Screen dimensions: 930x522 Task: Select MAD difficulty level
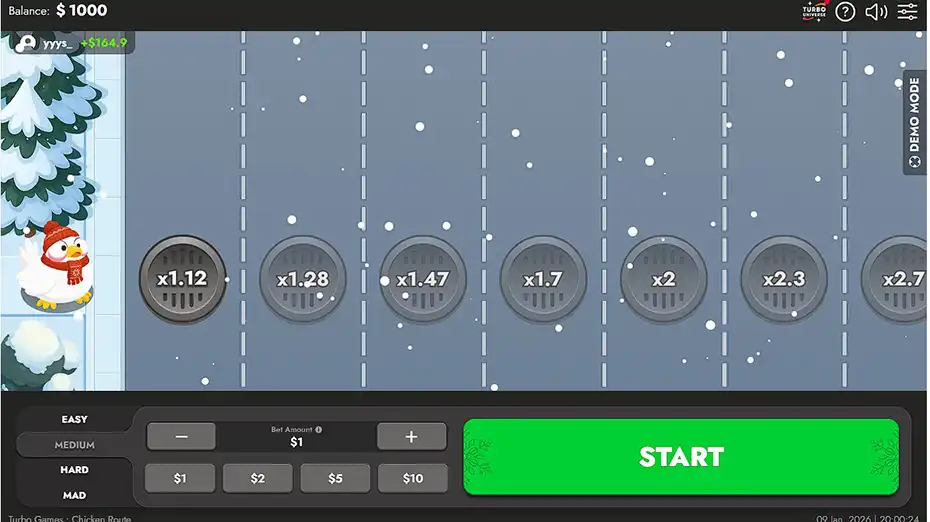75,495
